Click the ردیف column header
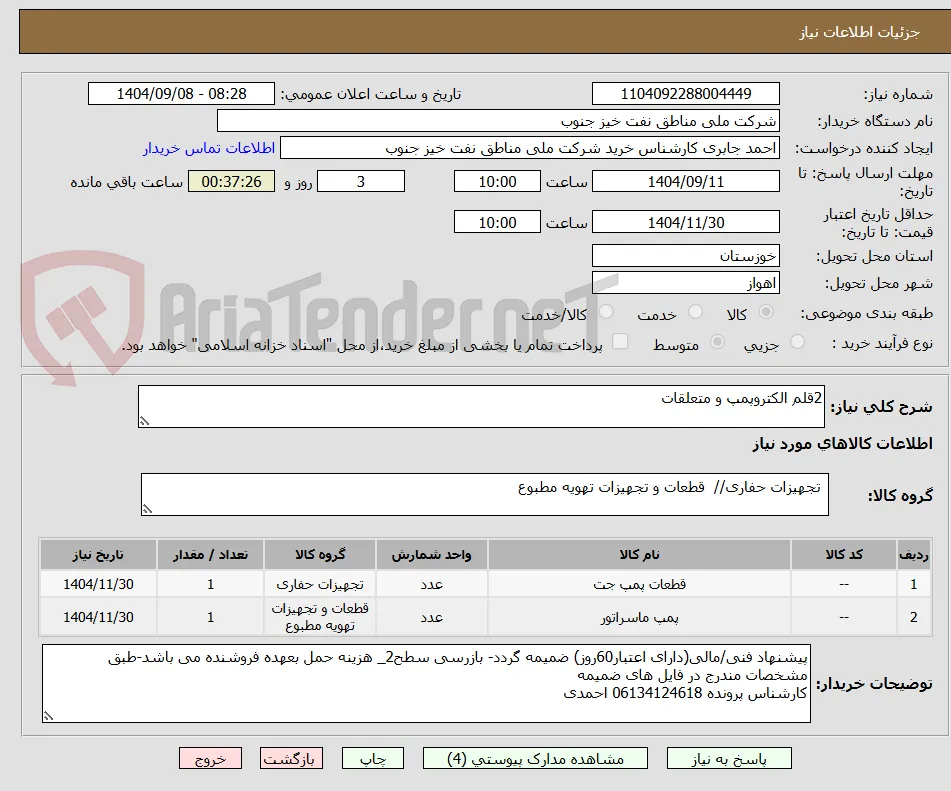 click(x=914, y=554)
